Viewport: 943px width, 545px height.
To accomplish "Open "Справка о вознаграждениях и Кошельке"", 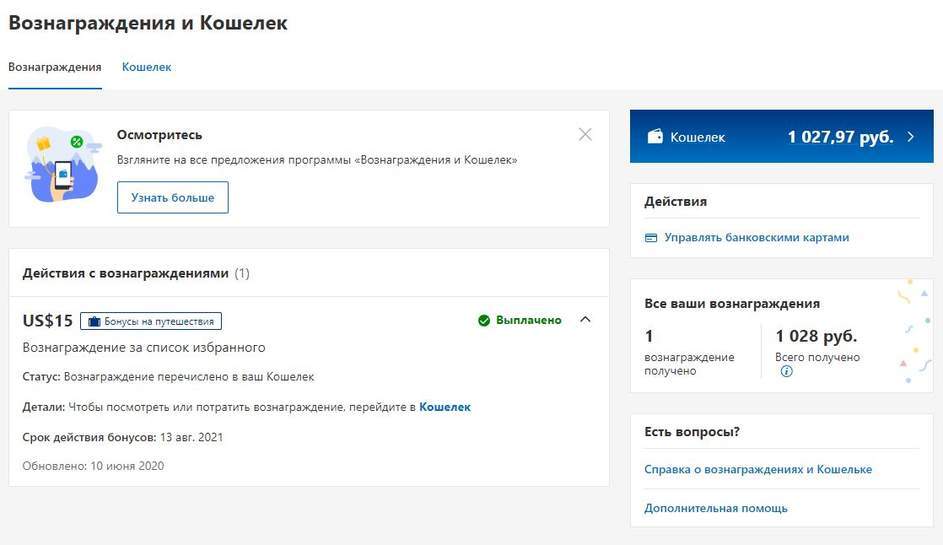I will pyautogui.click(x=758, y=469).
